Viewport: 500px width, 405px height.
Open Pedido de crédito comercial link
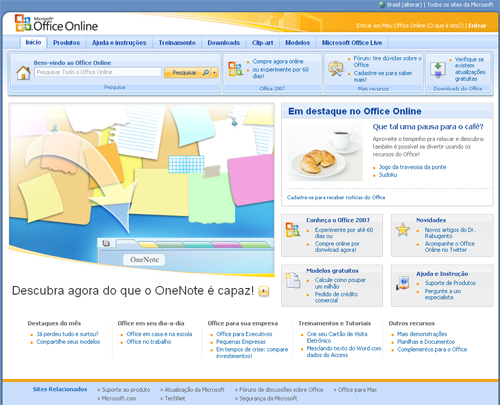[336, 297]
